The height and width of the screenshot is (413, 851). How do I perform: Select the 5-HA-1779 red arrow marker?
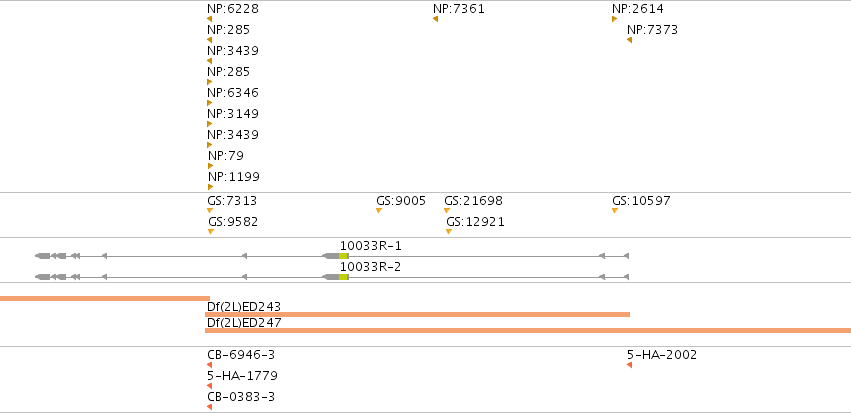tap(209, 386)
